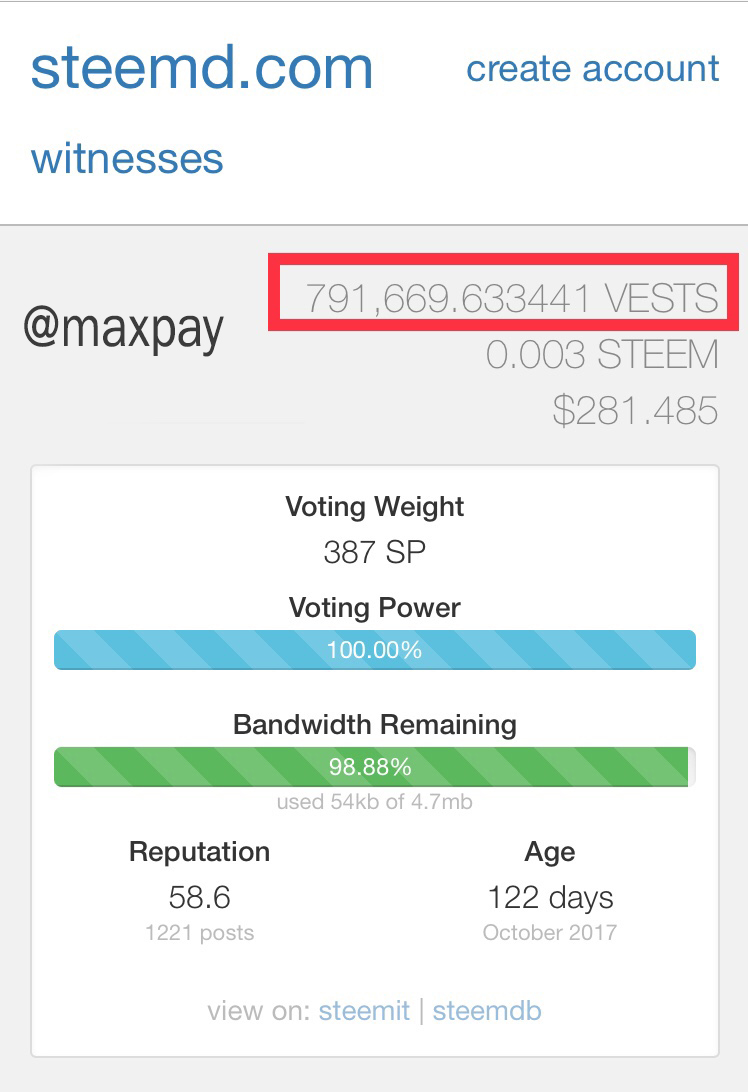
Task: Click the green Bandwidth Remaining bar
Action: point(375,767)
